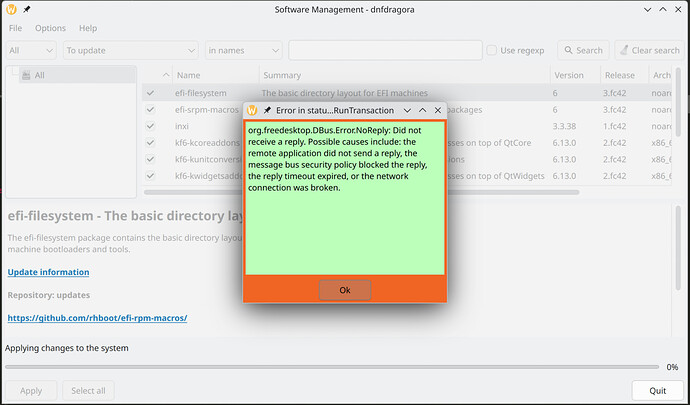Image resolution: width=690 pixels, height=405 pixels.
Task: Toggle the pin icon in main window title bar
Action: pos(27,9)
